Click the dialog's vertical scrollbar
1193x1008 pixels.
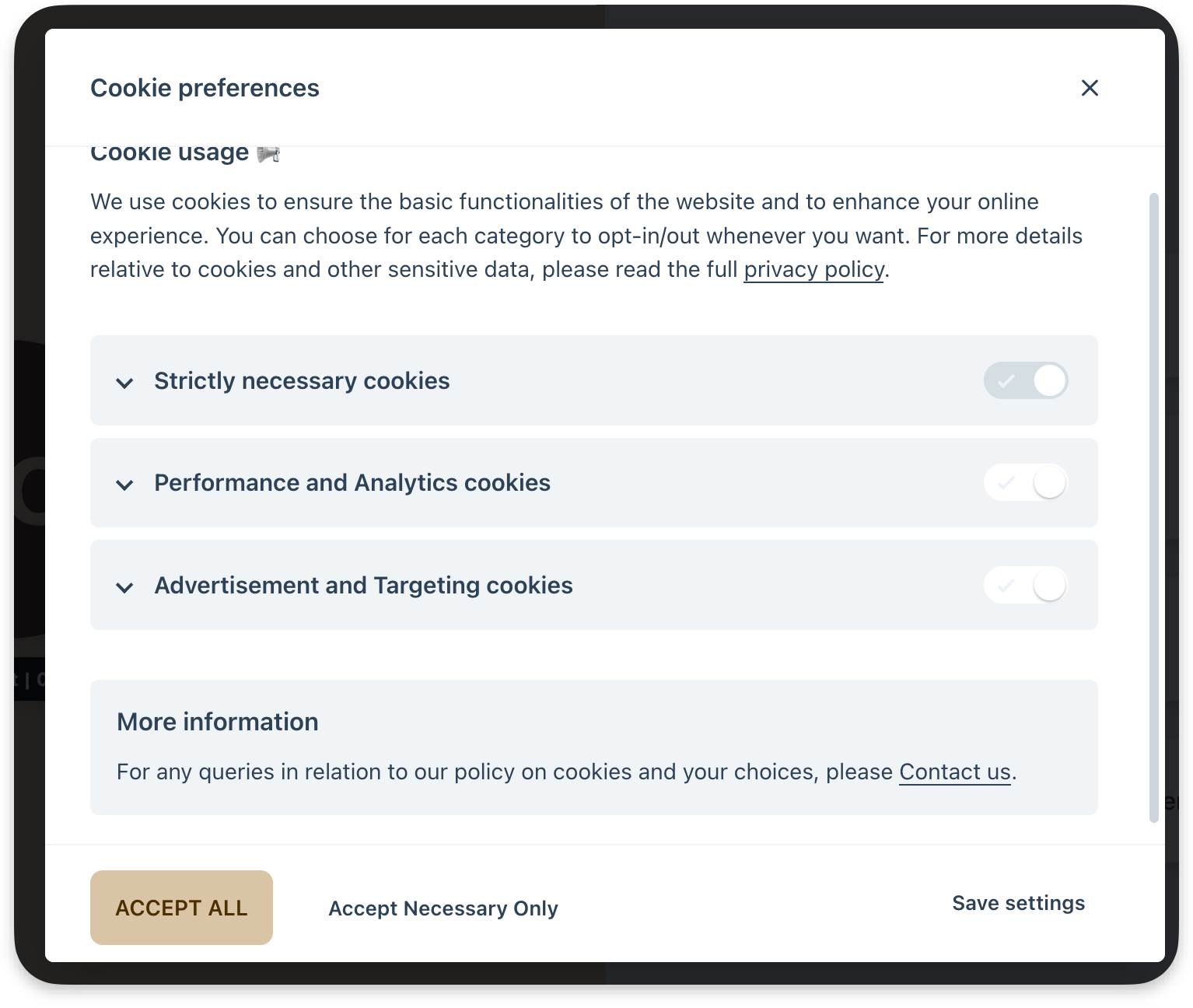click(x=1154, y=506)
